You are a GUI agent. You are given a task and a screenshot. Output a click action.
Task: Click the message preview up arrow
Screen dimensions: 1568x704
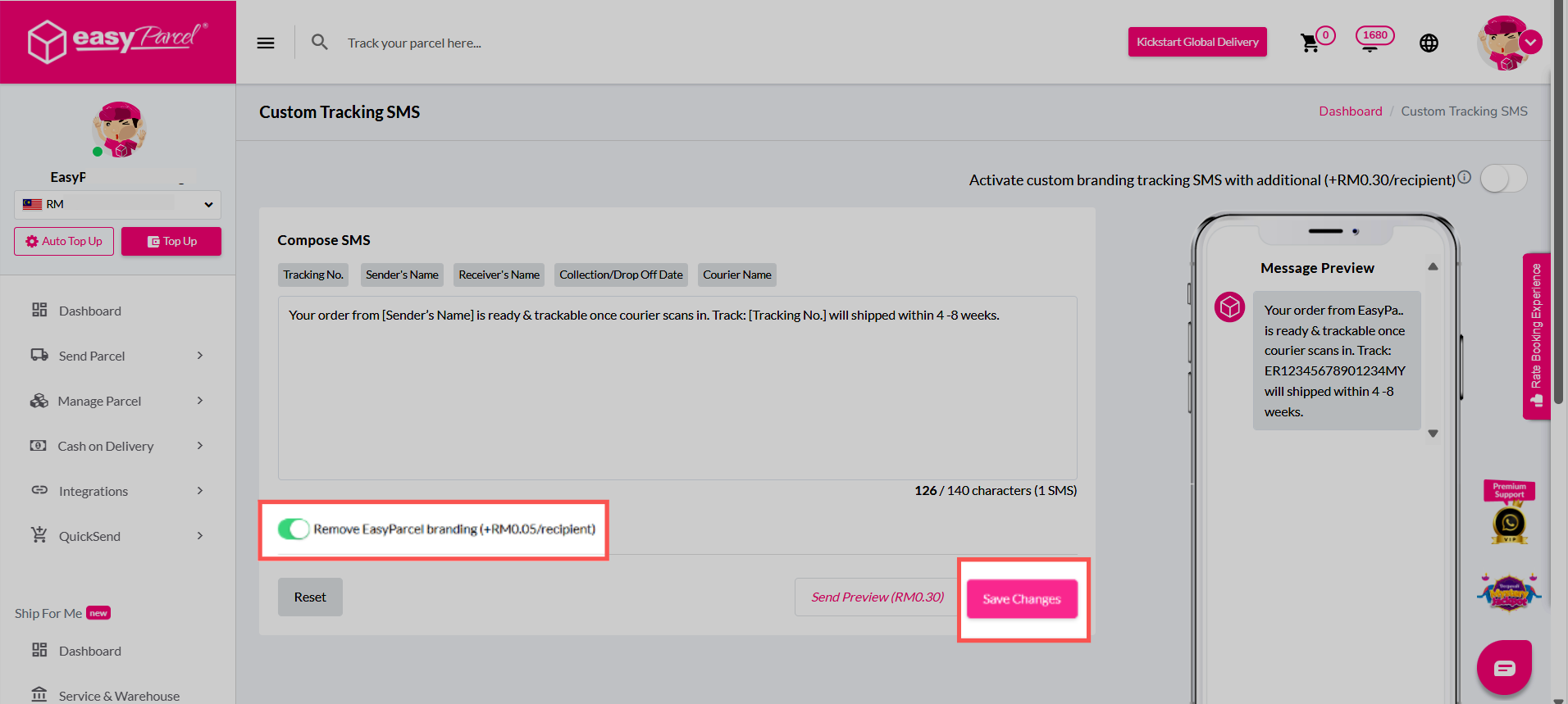coord(1433,266)
